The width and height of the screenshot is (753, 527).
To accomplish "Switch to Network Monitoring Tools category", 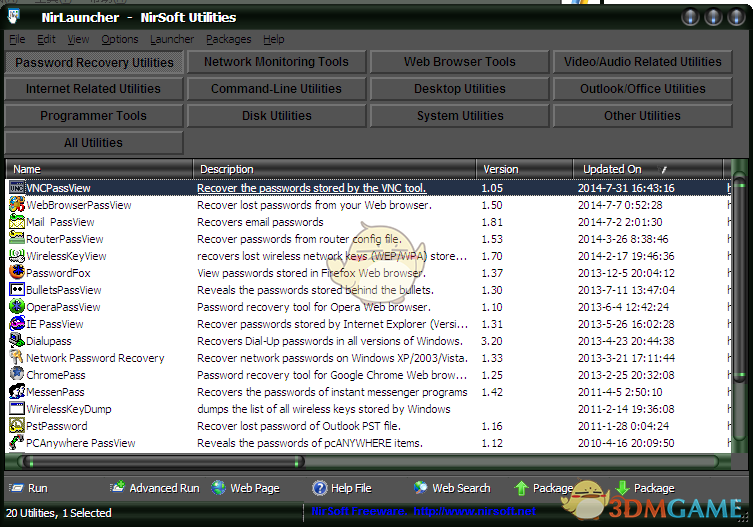I will pyautogui.click(x=277, y=62).
